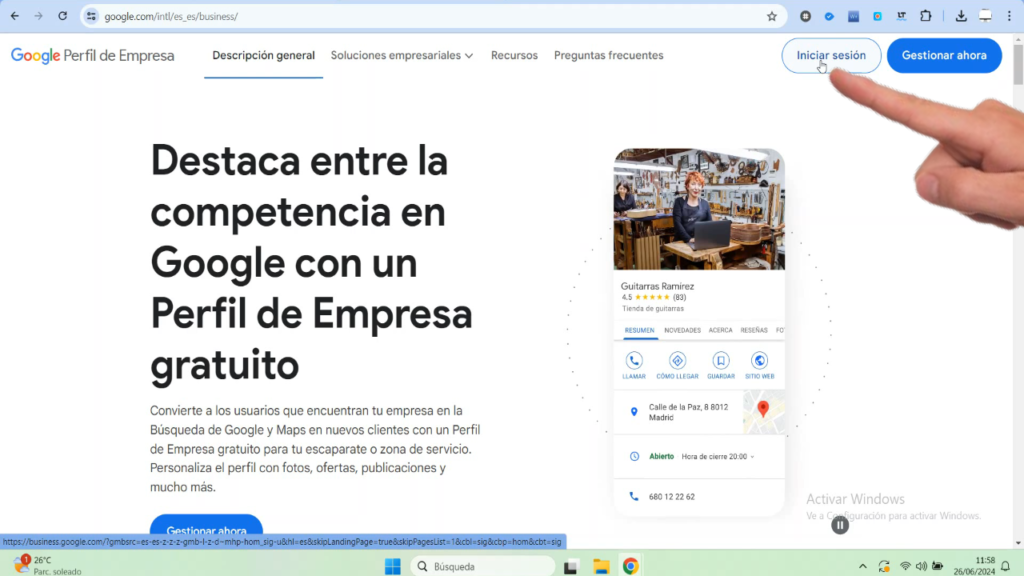
Task: Click the Google Perfil de Empresa logo
Action: tap(92, 55)
